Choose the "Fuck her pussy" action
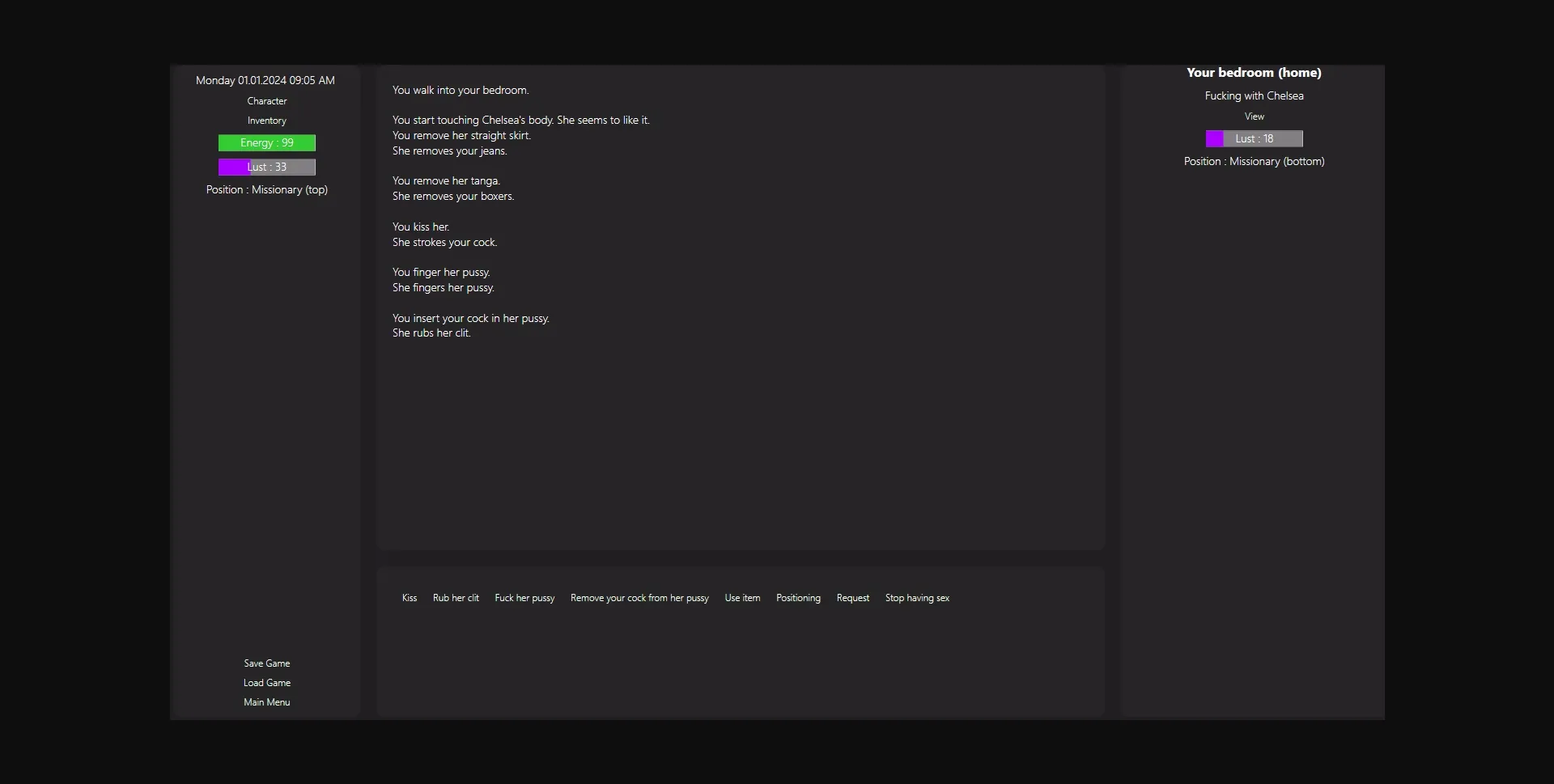 coord(524,598)
